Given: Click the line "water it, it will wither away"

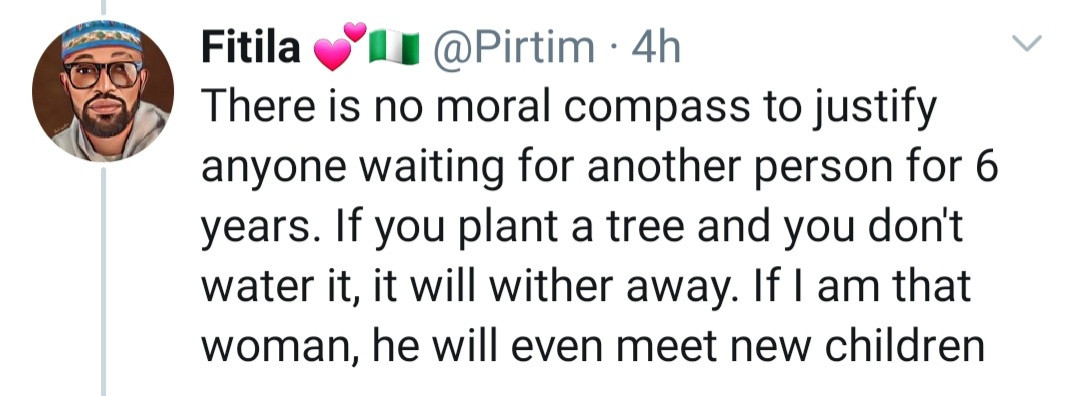Looking at the screenshot, I should pyautogui.click(x=586, y=286).
